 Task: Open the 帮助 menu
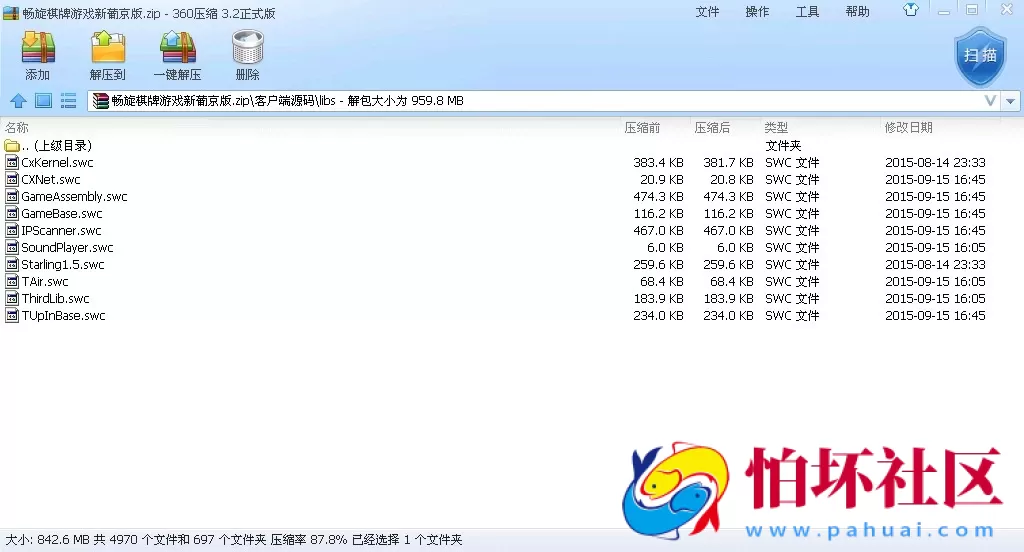857,12
